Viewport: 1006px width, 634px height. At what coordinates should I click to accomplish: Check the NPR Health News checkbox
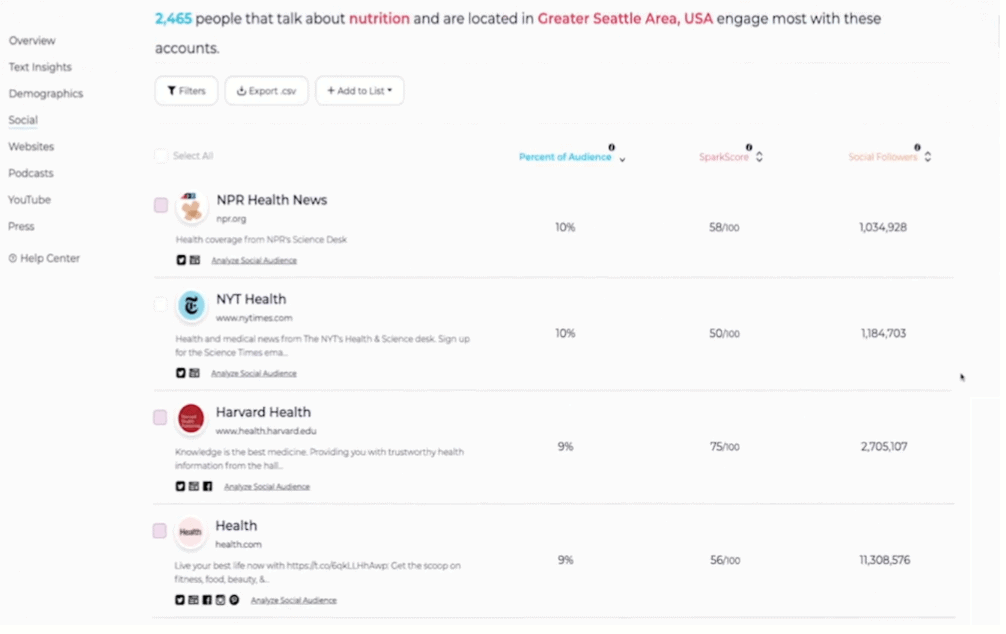click(161, 205)
